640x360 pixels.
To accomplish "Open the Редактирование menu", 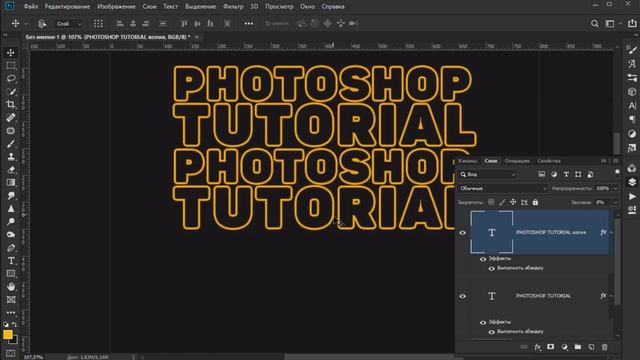I will click(67, 7).
